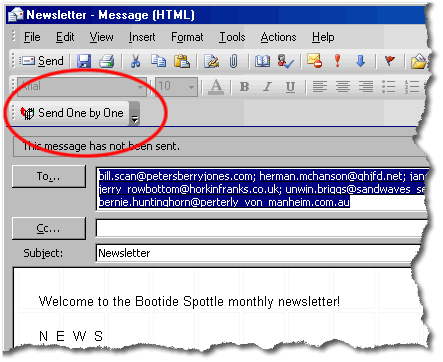
Task: Click into the To recipients field
Action: (262, 189)
